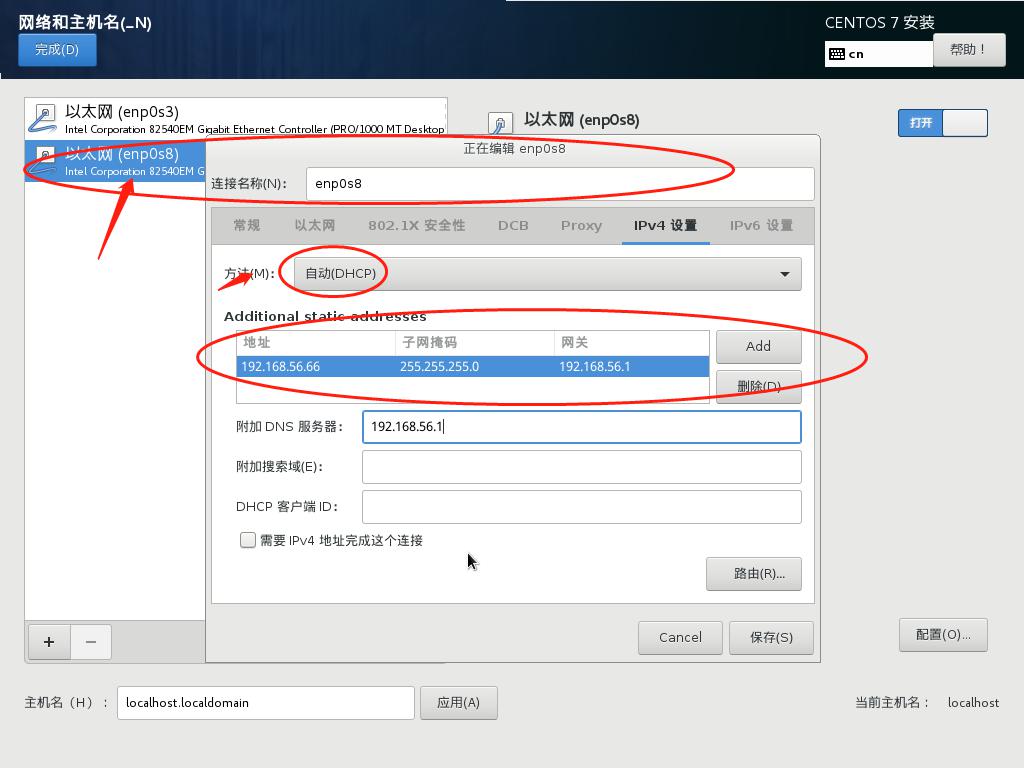The height and width of the screenshot is (768, 1024).
Task: Click the Netmask (子网掩码) column header
Action: click(474, 343)
